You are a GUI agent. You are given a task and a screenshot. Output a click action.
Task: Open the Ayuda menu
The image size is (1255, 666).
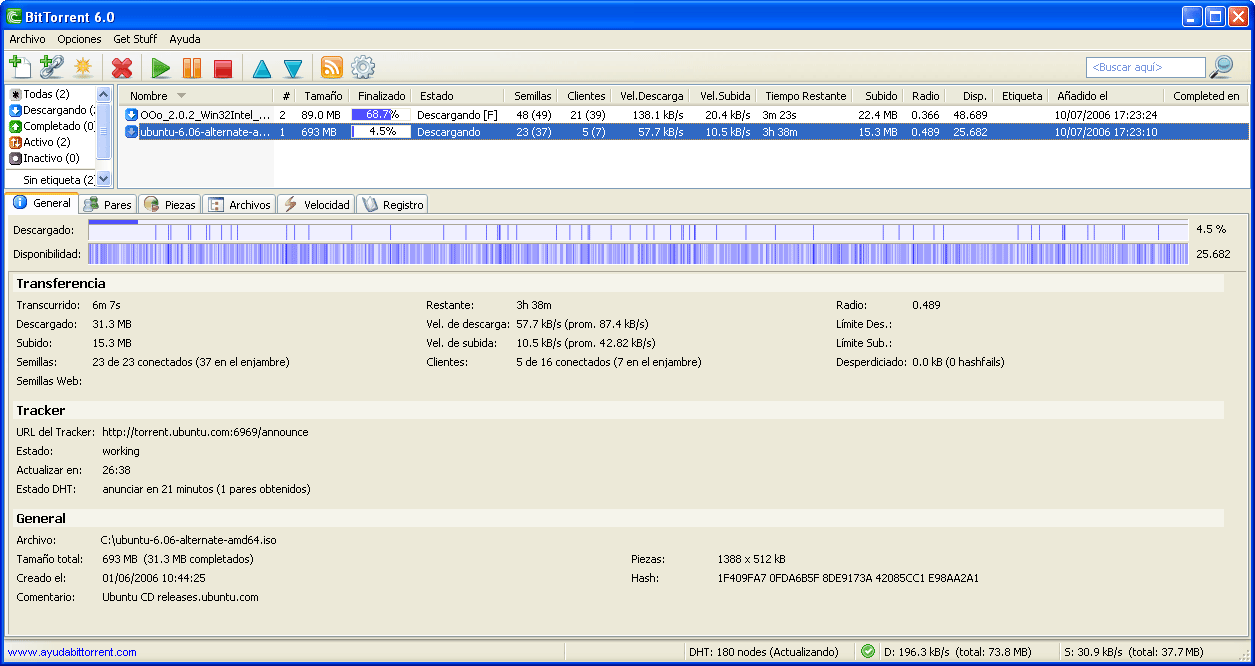[184, 39]
